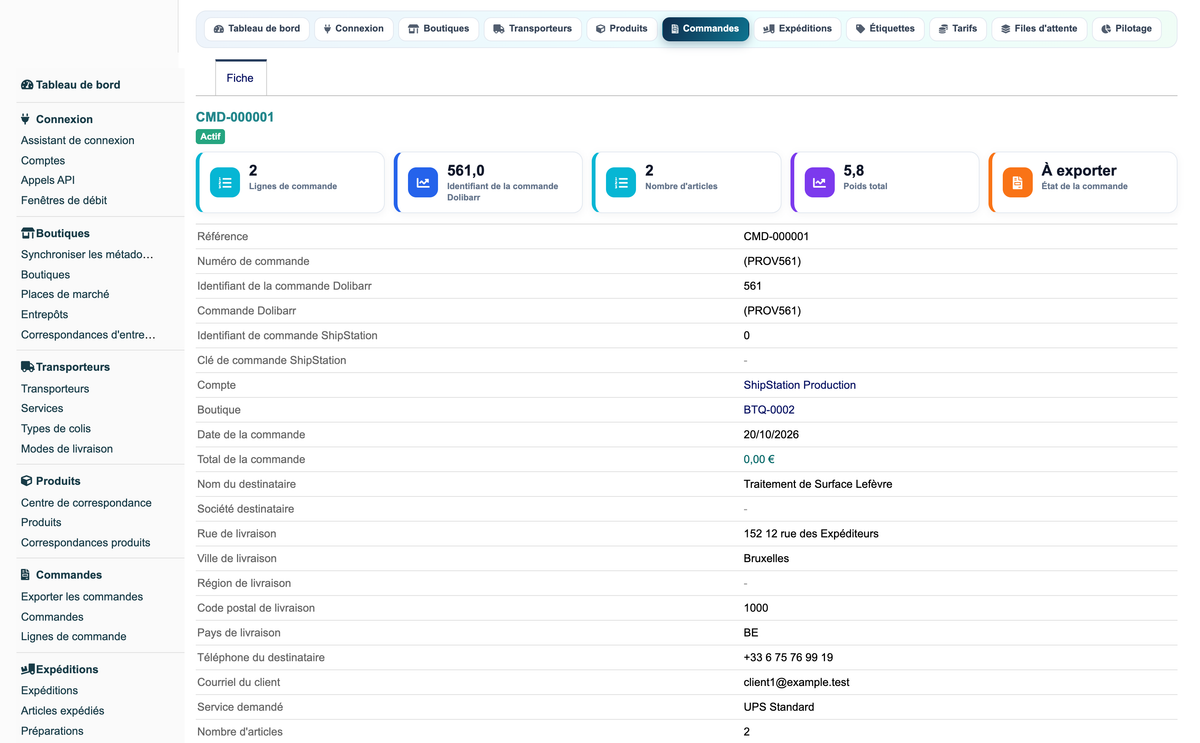The image size is (1200, 743).
Task: Open Entrepôts in the sidebar
Action: click(x=44, y=315)
